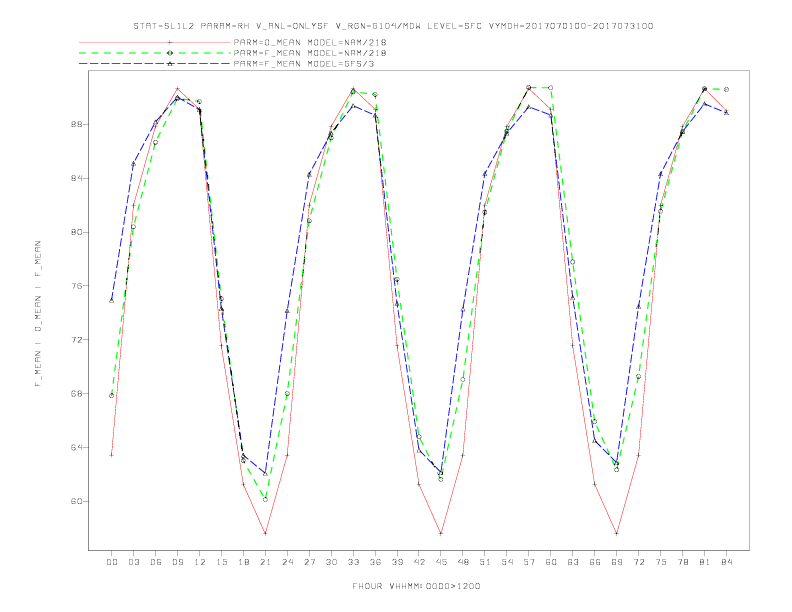Click y-axis tick value 80
This screenshot has width=792, height=612.
[x=77, y=232]
